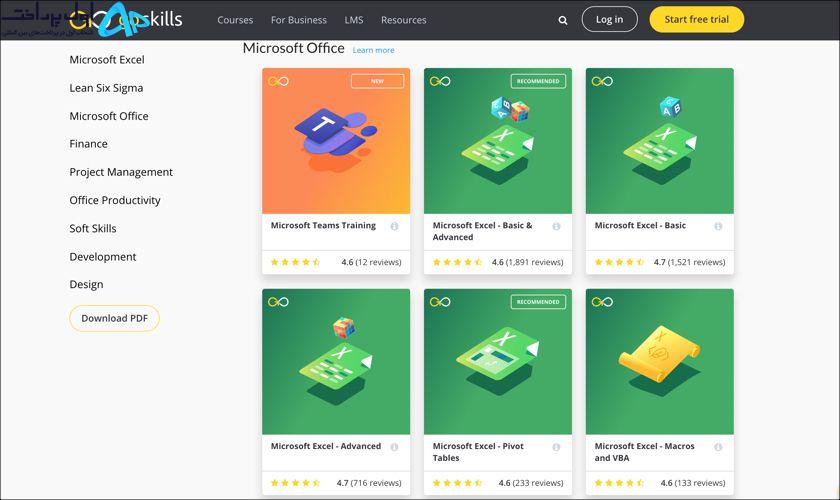Click the Teams logo artwork on orange card
The height and width of the screenshot is (500, 840).
tap(335, 138)
